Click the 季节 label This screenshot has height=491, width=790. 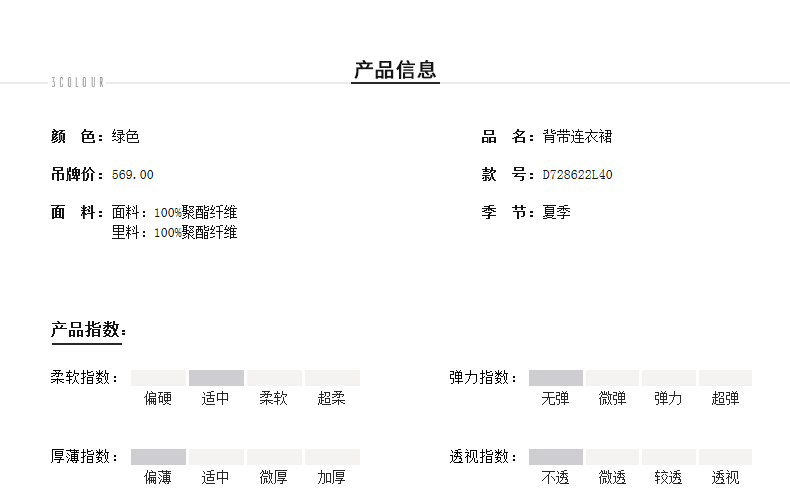coord(507,212)
